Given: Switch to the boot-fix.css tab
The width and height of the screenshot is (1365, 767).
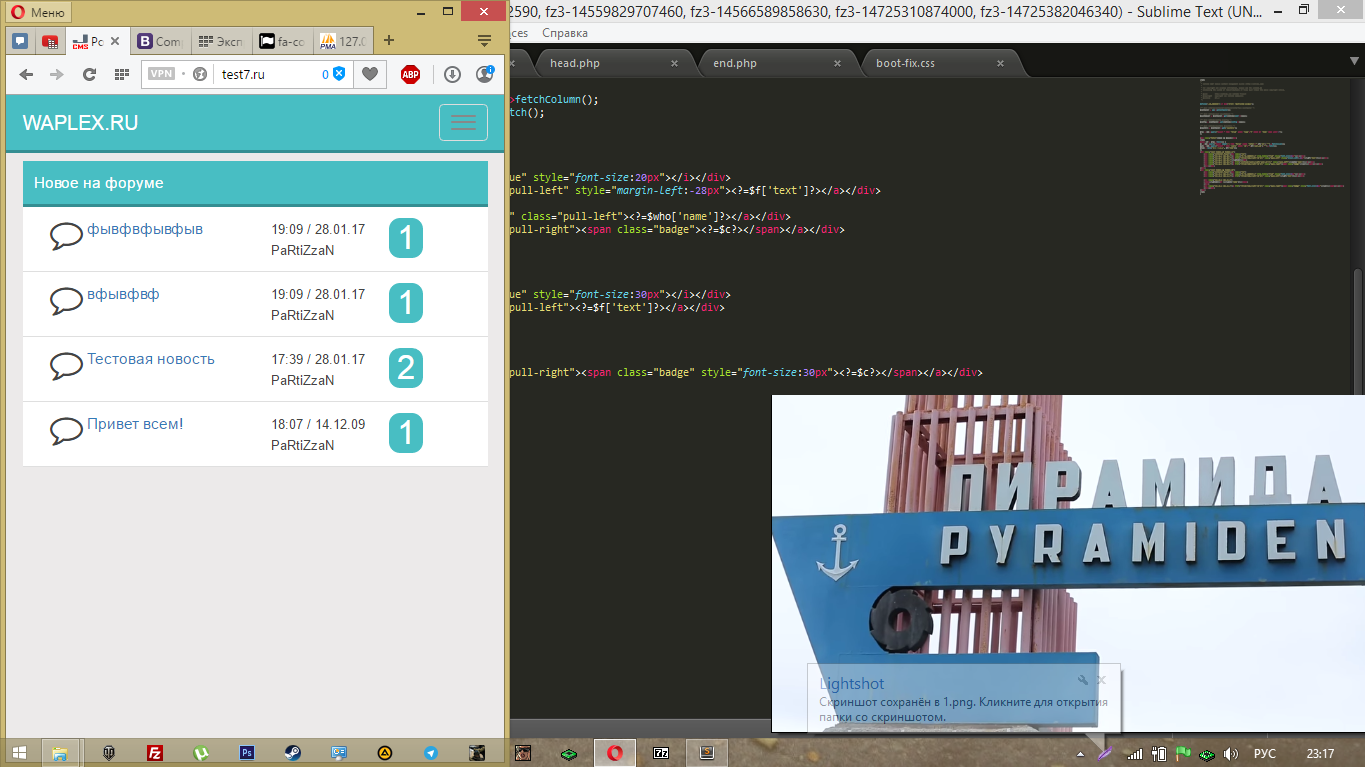Looking at the screenshot, I should coord(905,63).
